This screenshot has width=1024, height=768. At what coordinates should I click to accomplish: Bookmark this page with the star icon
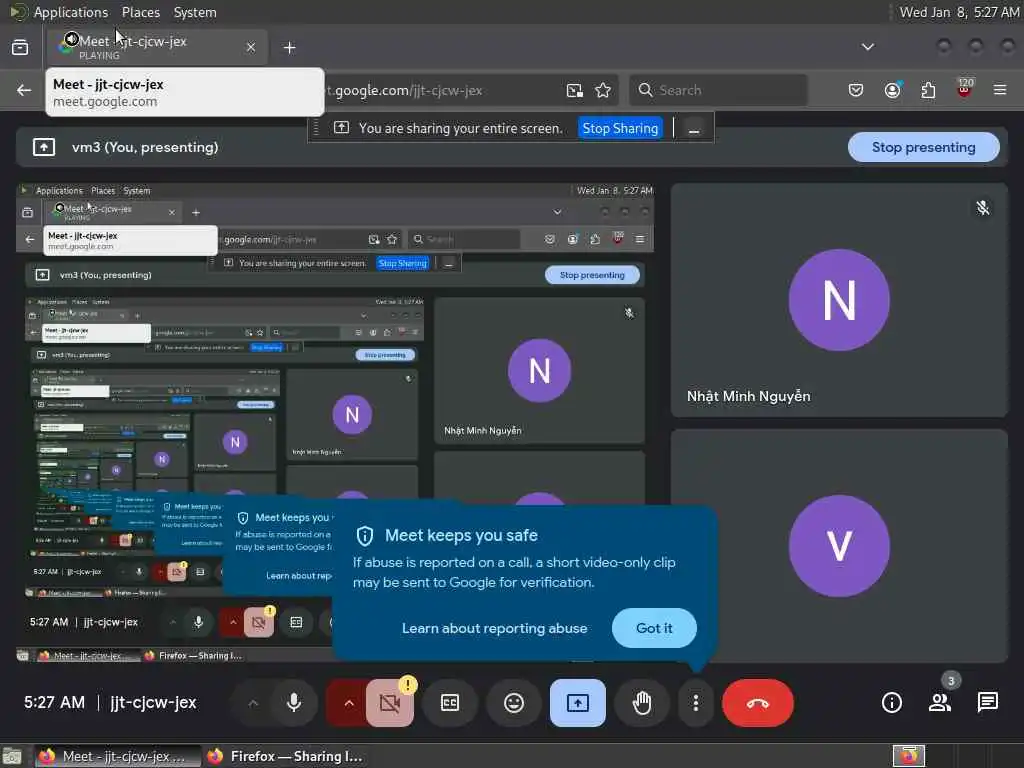[603, 90]
